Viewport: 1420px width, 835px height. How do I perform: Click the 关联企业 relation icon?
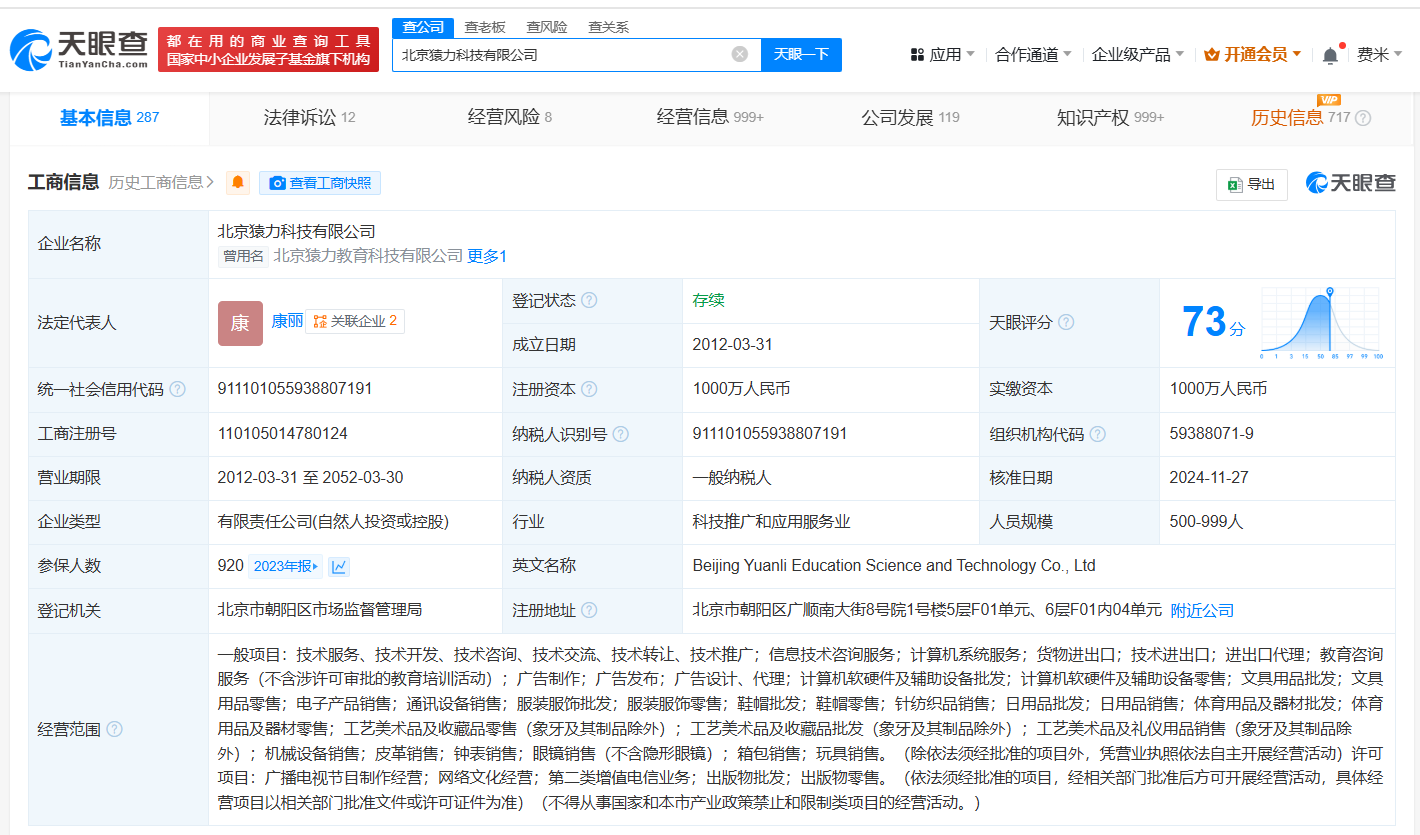click(320, 321)
